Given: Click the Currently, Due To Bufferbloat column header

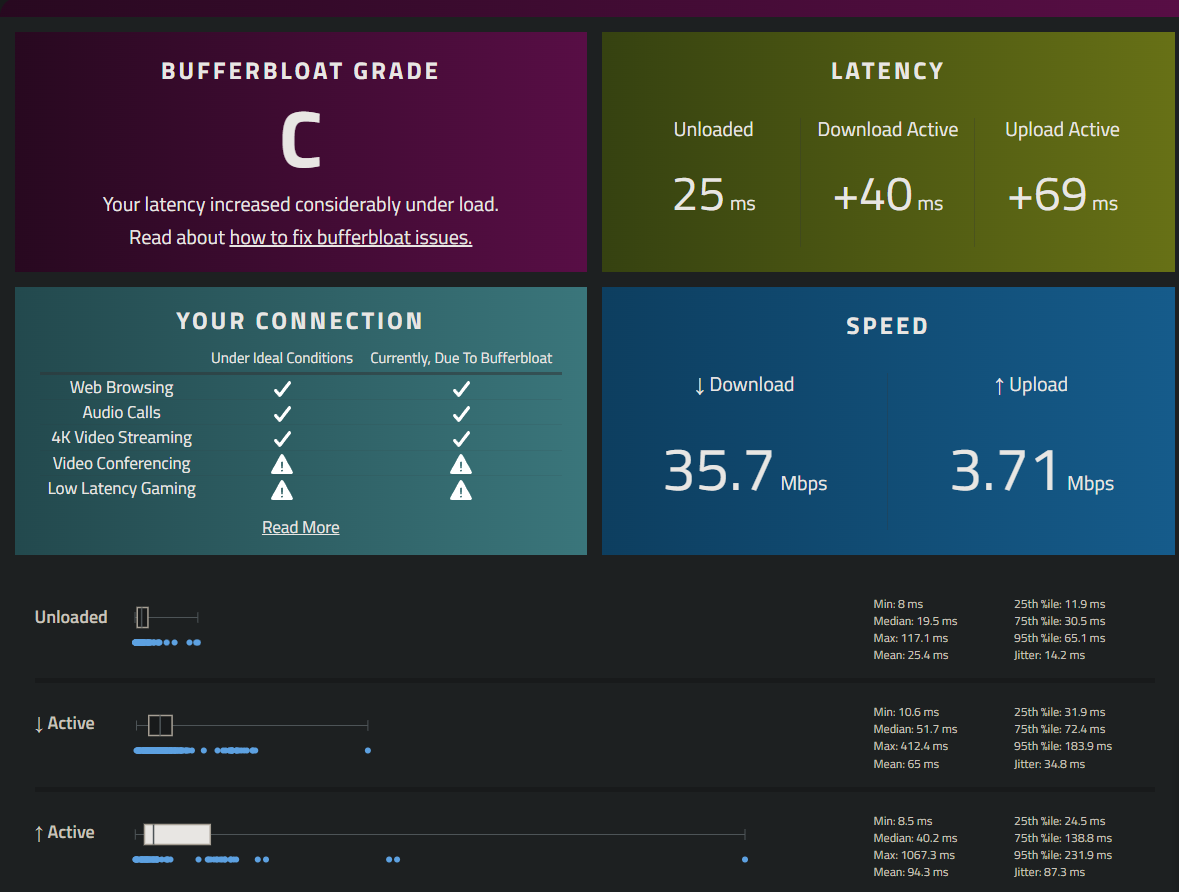Looking at the screenshot, I should coord(461,358).
